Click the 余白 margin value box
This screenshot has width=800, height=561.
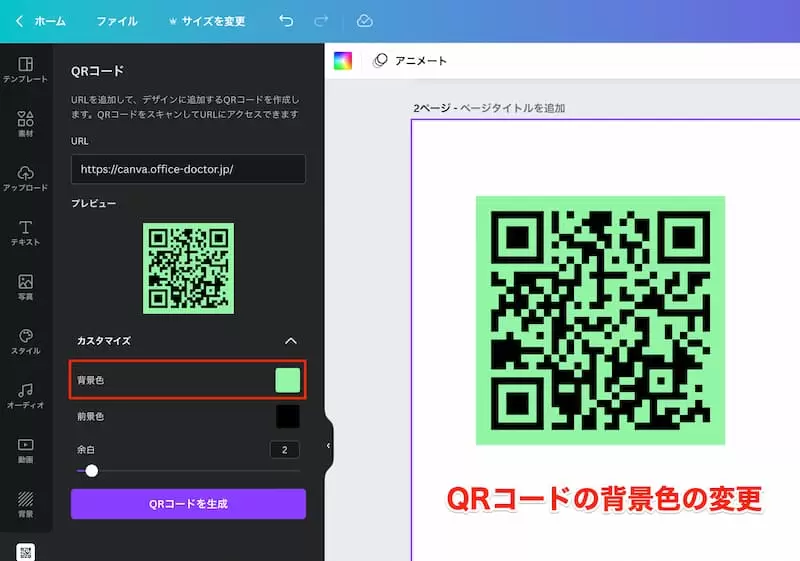(284, 450)
